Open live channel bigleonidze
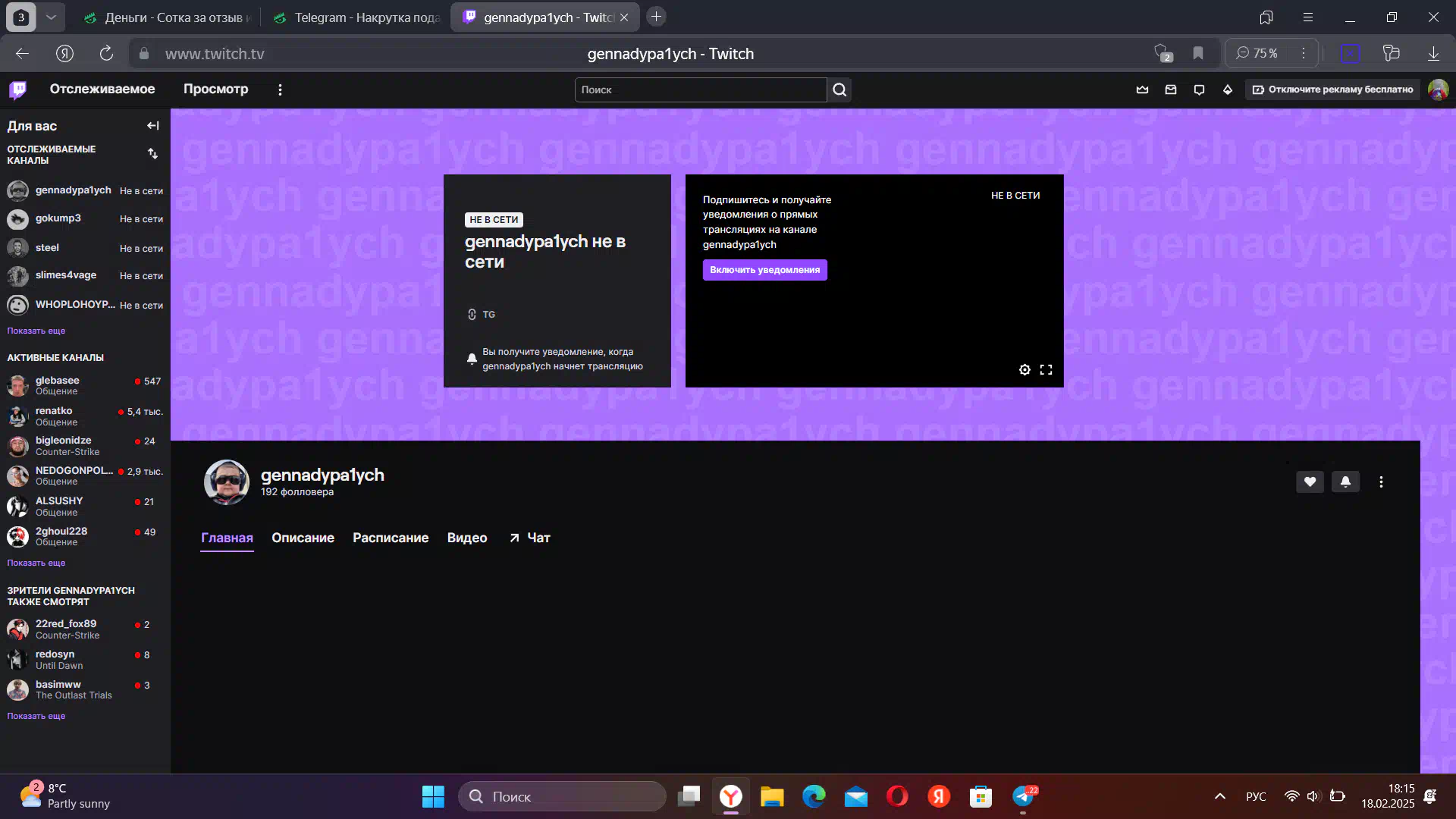Image resolution: width=1456 pixels, height=819 pixels. point(85,446)
